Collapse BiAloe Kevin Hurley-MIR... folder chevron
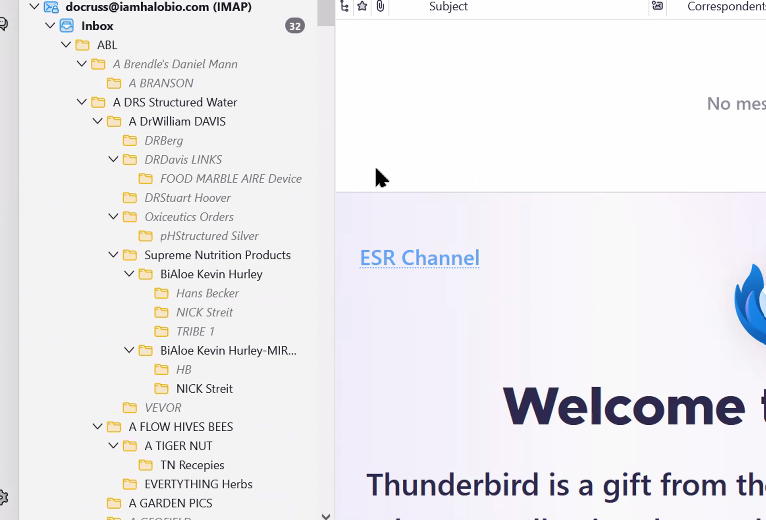Viewport: 766px width, 520px height. (x=129, y=350)
